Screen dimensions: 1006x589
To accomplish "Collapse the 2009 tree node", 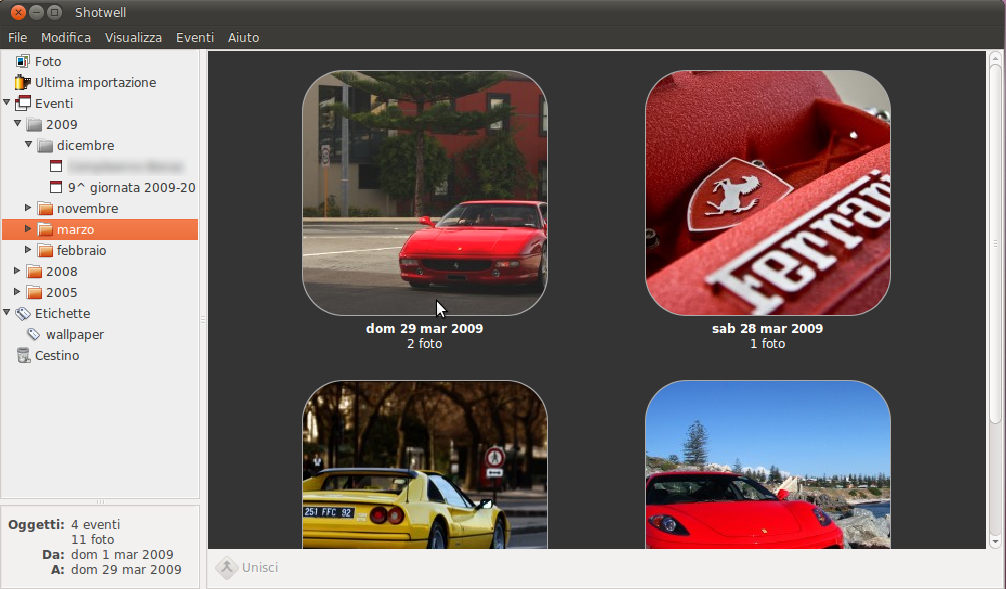I will (17, 124).
